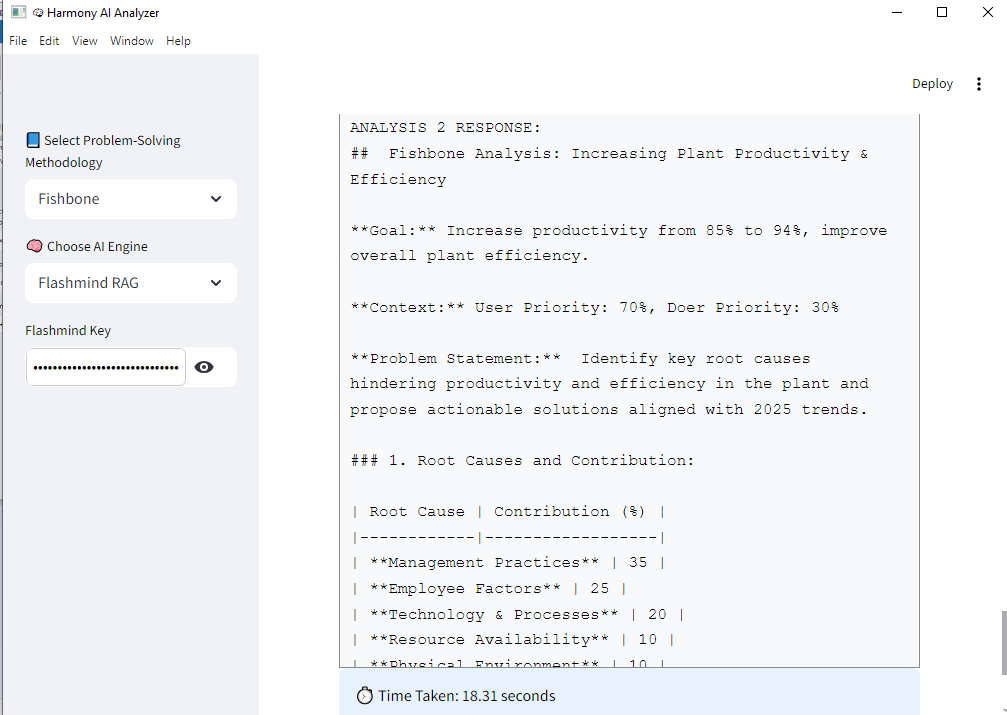Click the stopwatch icon near Time Taken
The width and height of the screenshot is (1007, 715).
[364, 695]
